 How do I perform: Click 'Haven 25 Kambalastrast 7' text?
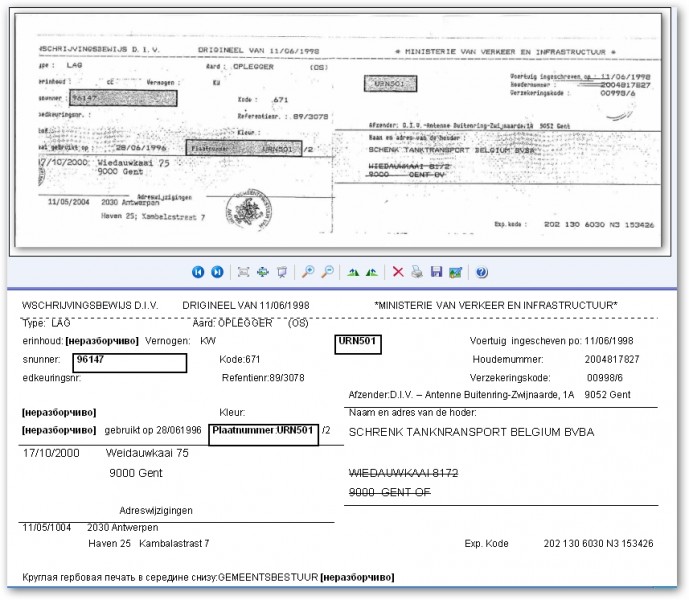pos(149,544)
